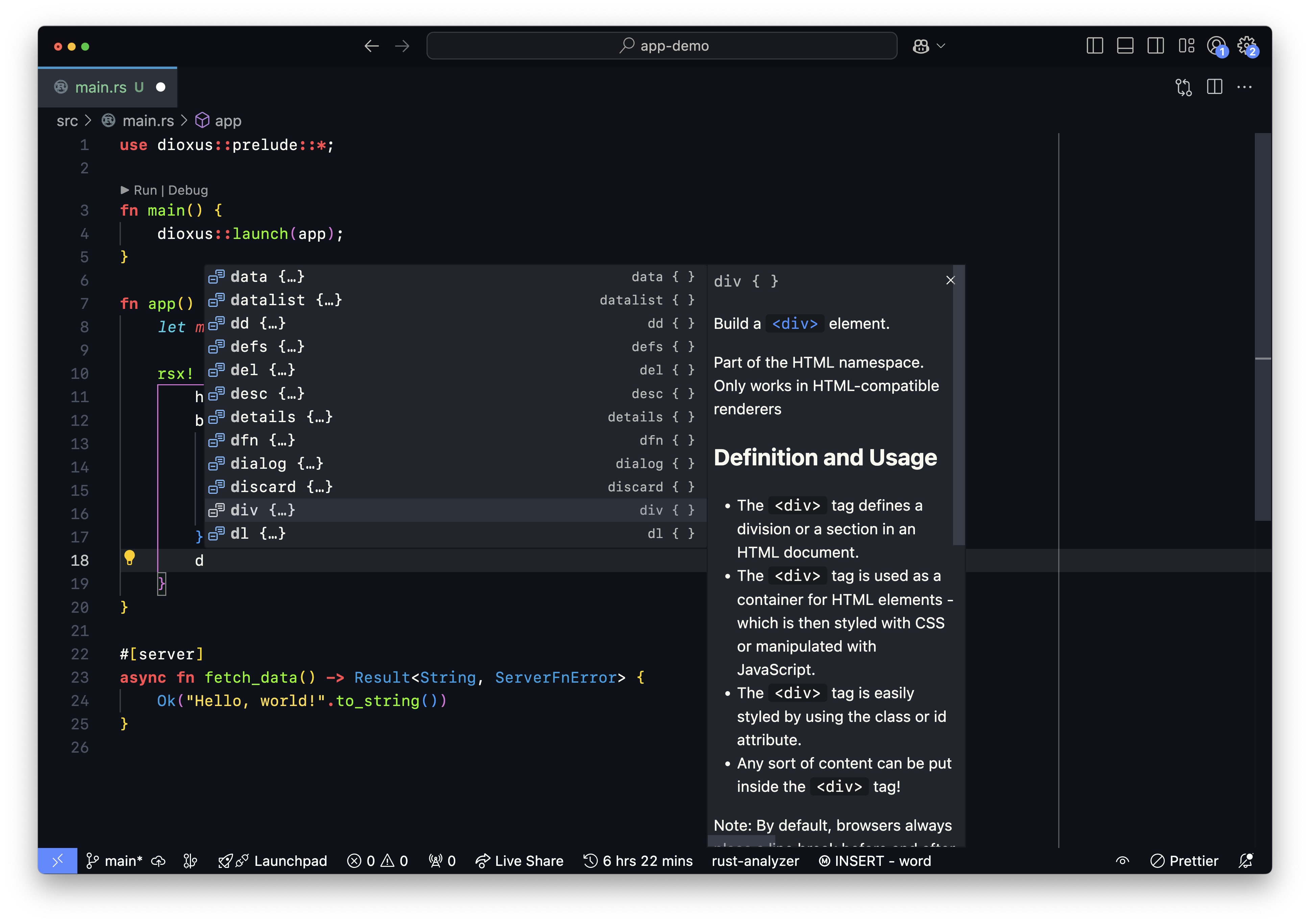Click the Copilot icon in title bar
This screenshot has width=1310, height=924.
[x=920, y=46]
